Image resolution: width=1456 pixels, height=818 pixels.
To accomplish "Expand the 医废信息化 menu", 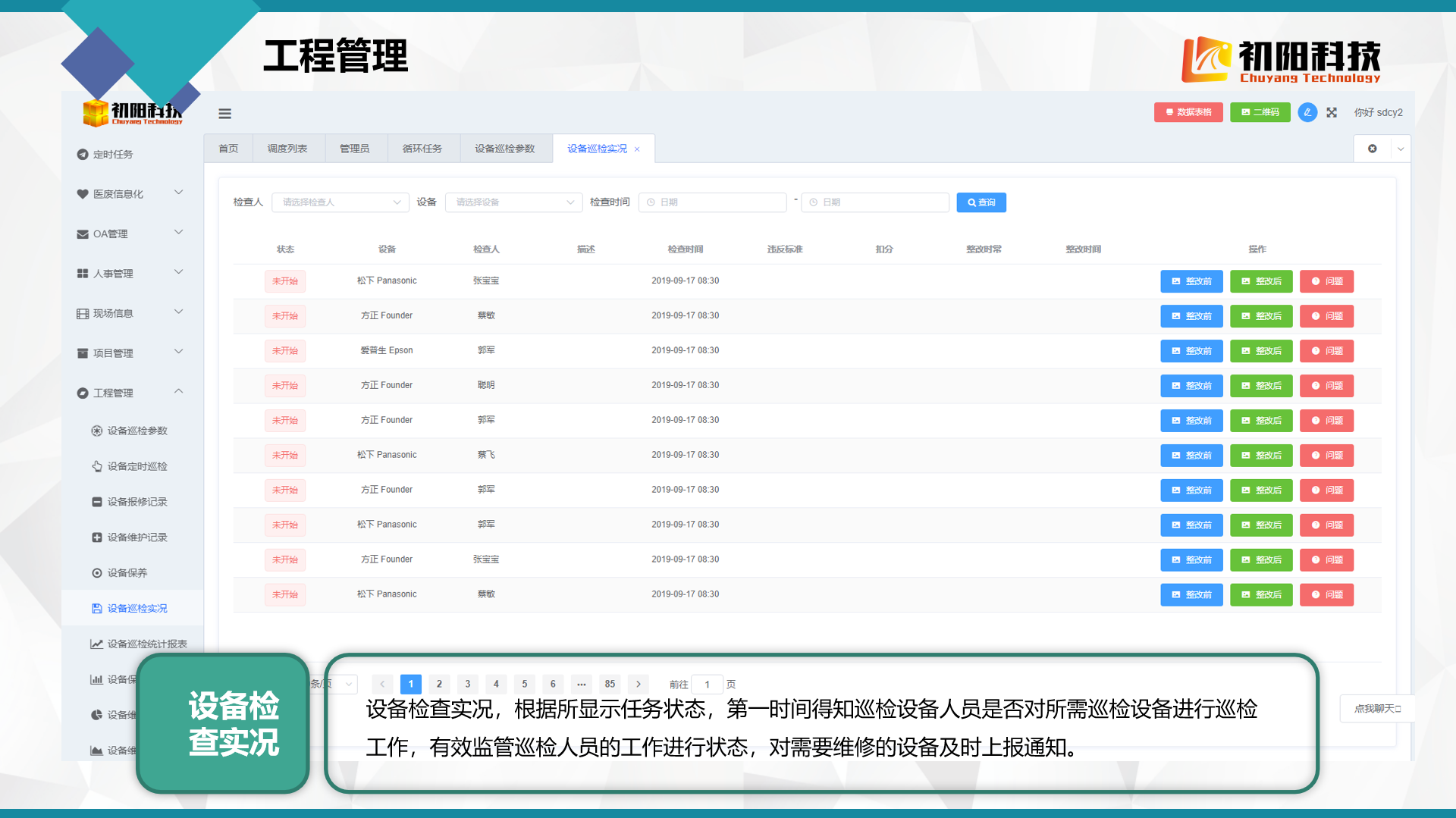I will click(x=130, y=194).
